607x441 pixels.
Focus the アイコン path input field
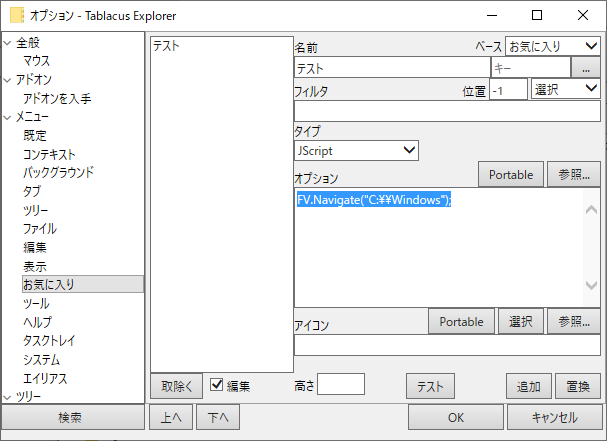[x=447, y=345]
